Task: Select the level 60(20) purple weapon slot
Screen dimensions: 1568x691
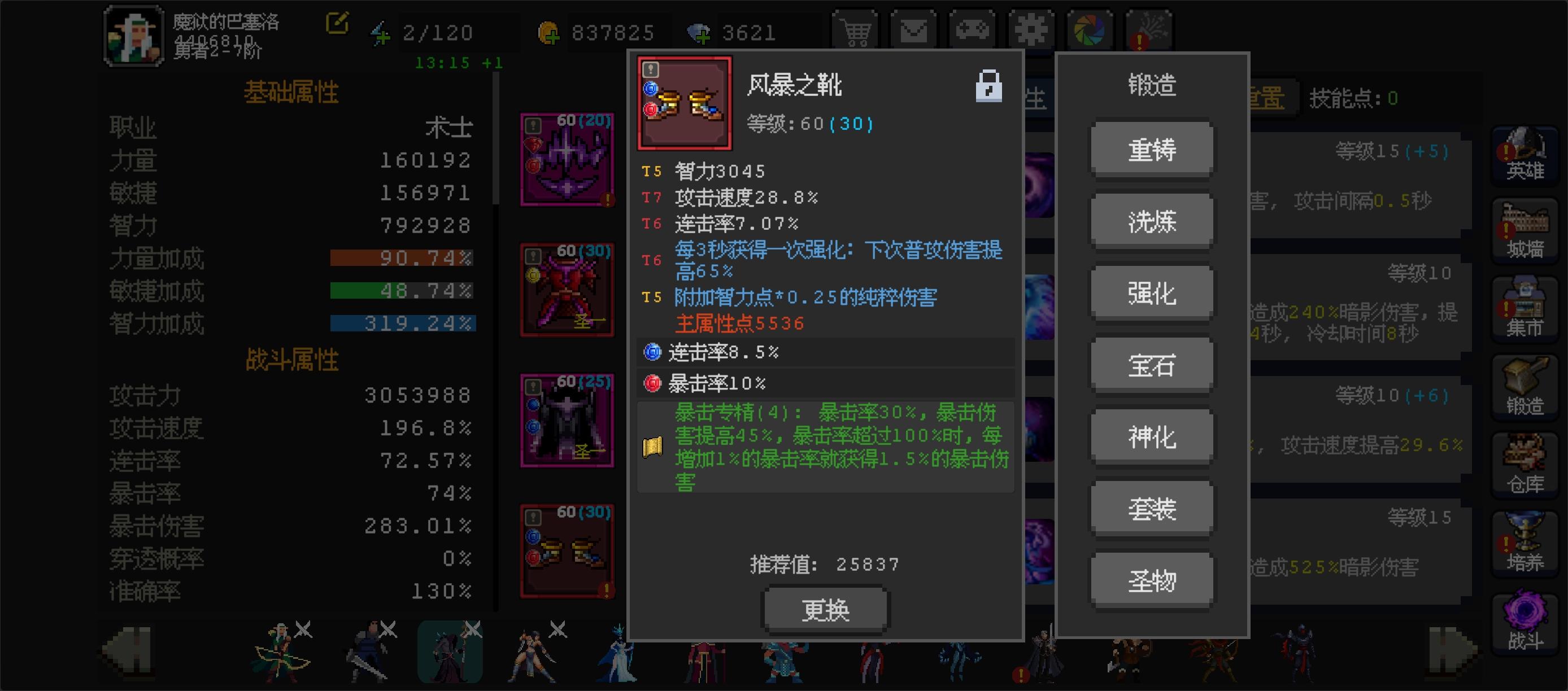Action: [x=567, y=159]
